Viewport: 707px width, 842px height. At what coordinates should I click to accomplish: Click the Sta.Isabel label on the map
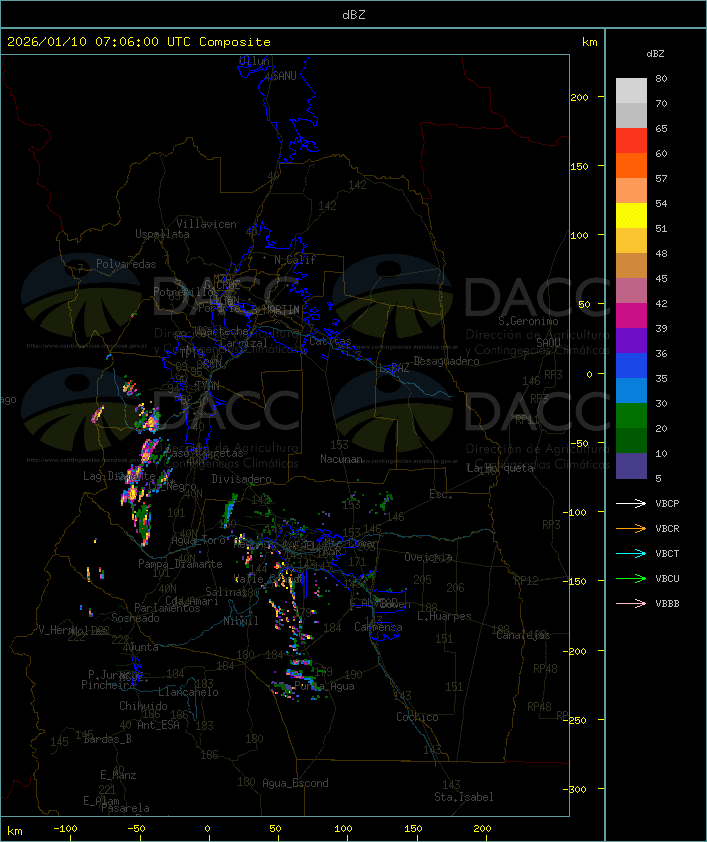pos(463,797)
